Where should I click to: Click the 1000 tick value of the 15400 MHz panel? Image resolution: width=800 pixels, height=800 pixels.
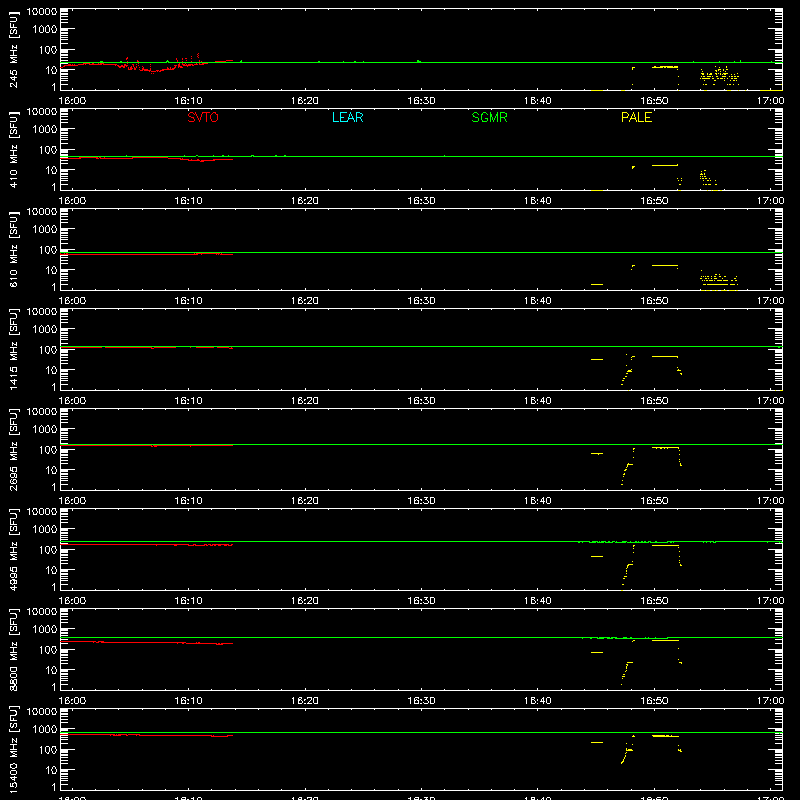coord(45,729)
